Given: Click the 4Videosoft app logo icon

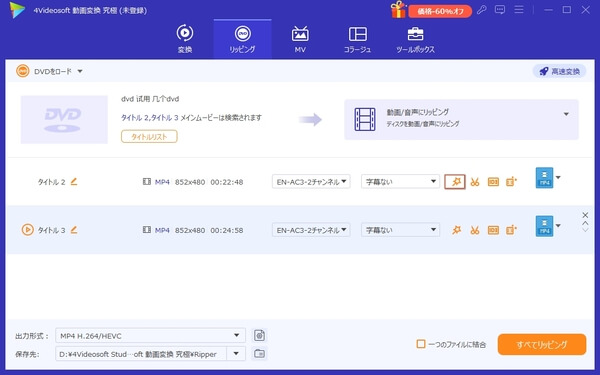Looking at the screenshot, I should tap(17, 10).
